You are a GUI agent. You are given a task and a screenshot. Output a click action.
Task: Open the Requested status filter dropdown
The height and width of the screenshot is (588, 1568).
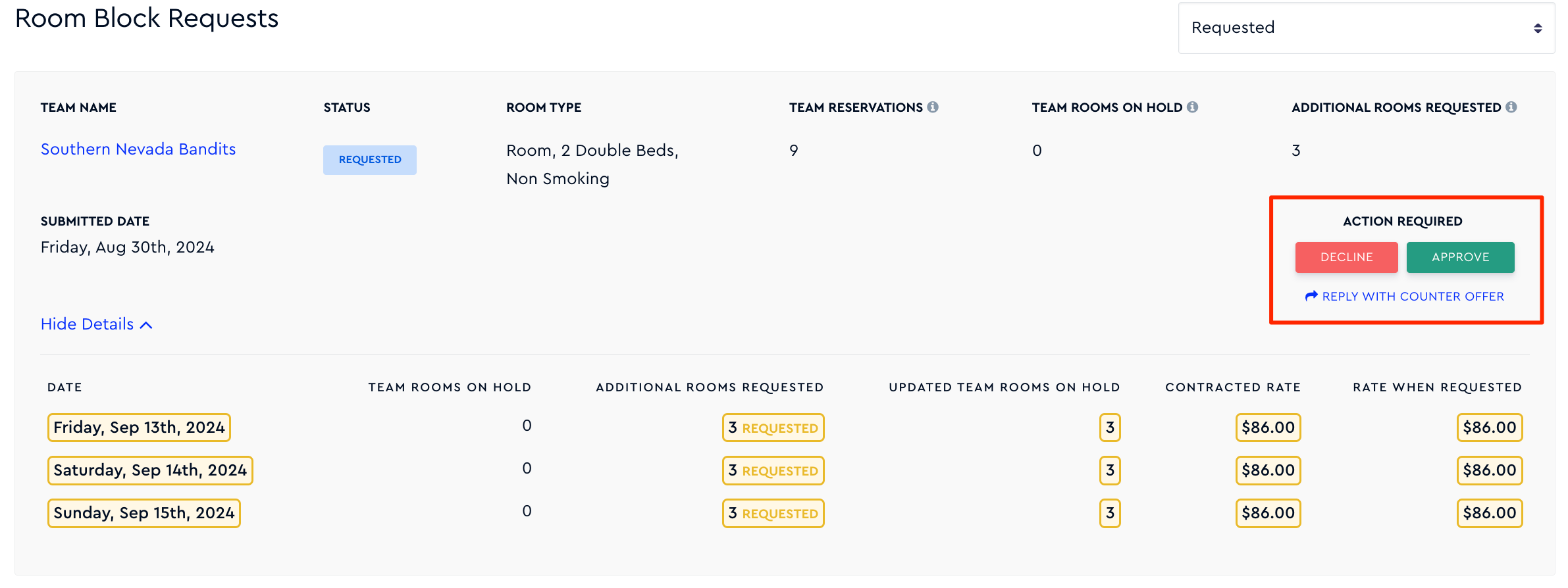tap(1367, 28)
